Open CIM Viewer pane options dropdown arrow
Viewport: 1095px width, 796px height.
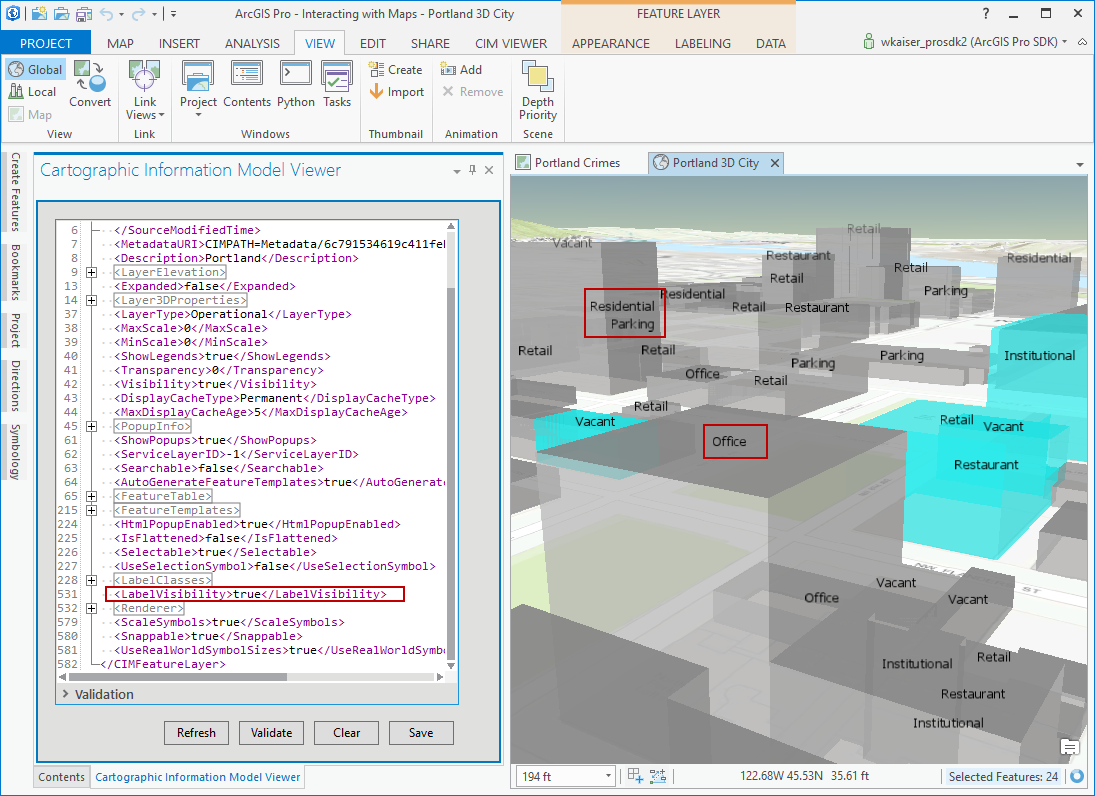click(457, 170)
